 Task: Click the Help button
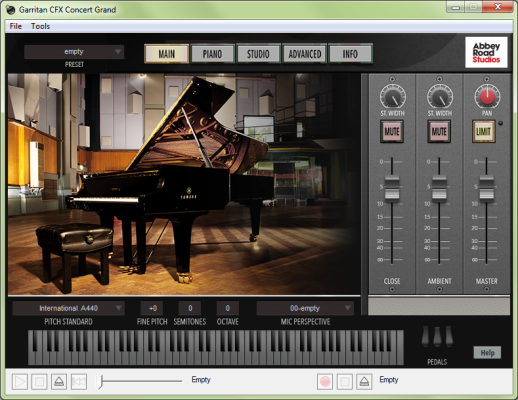tap(487, 353)
